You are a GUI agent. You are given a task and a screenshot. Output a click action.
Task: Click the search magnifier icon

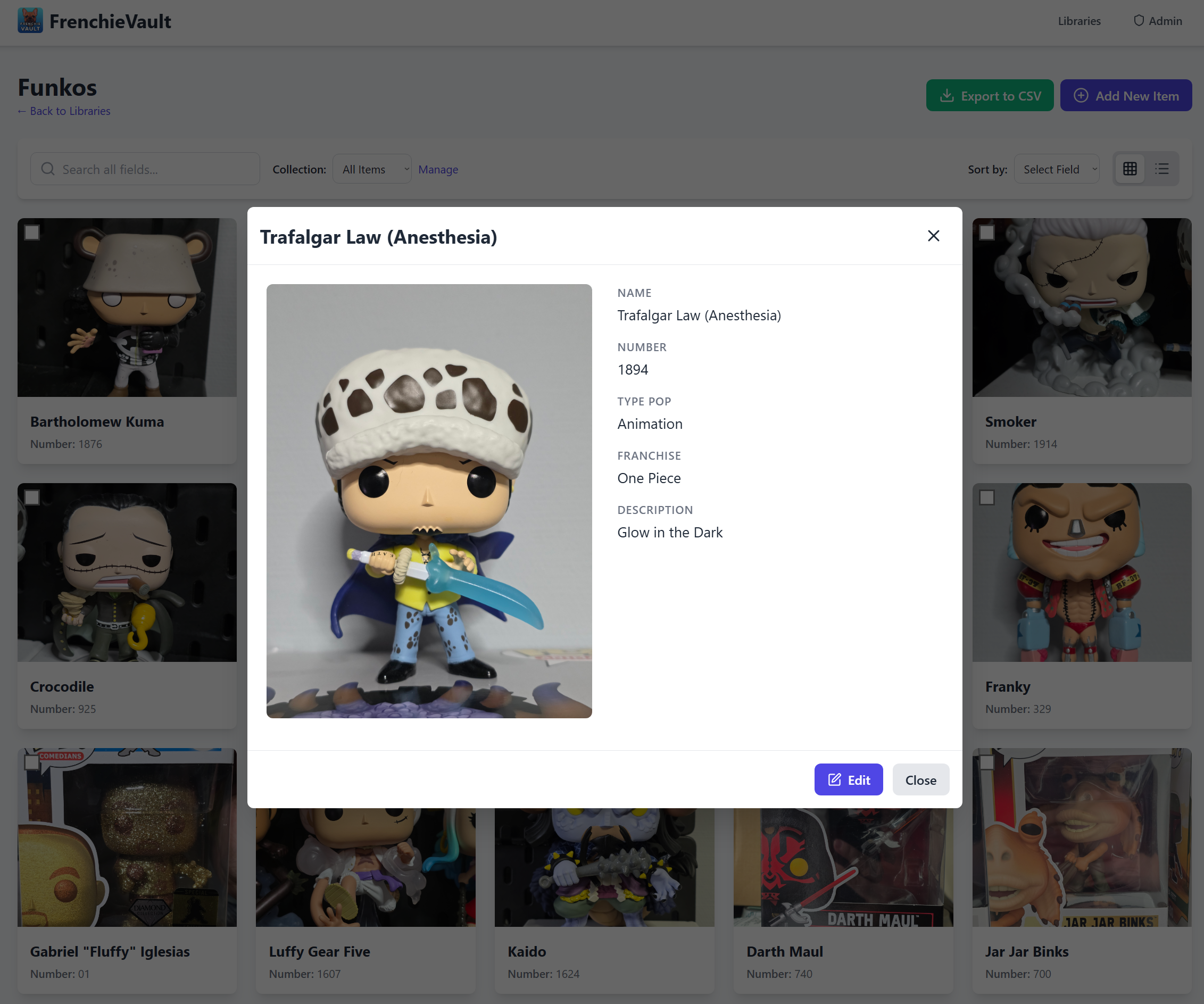pyautogui.click(x=48, y=169)
